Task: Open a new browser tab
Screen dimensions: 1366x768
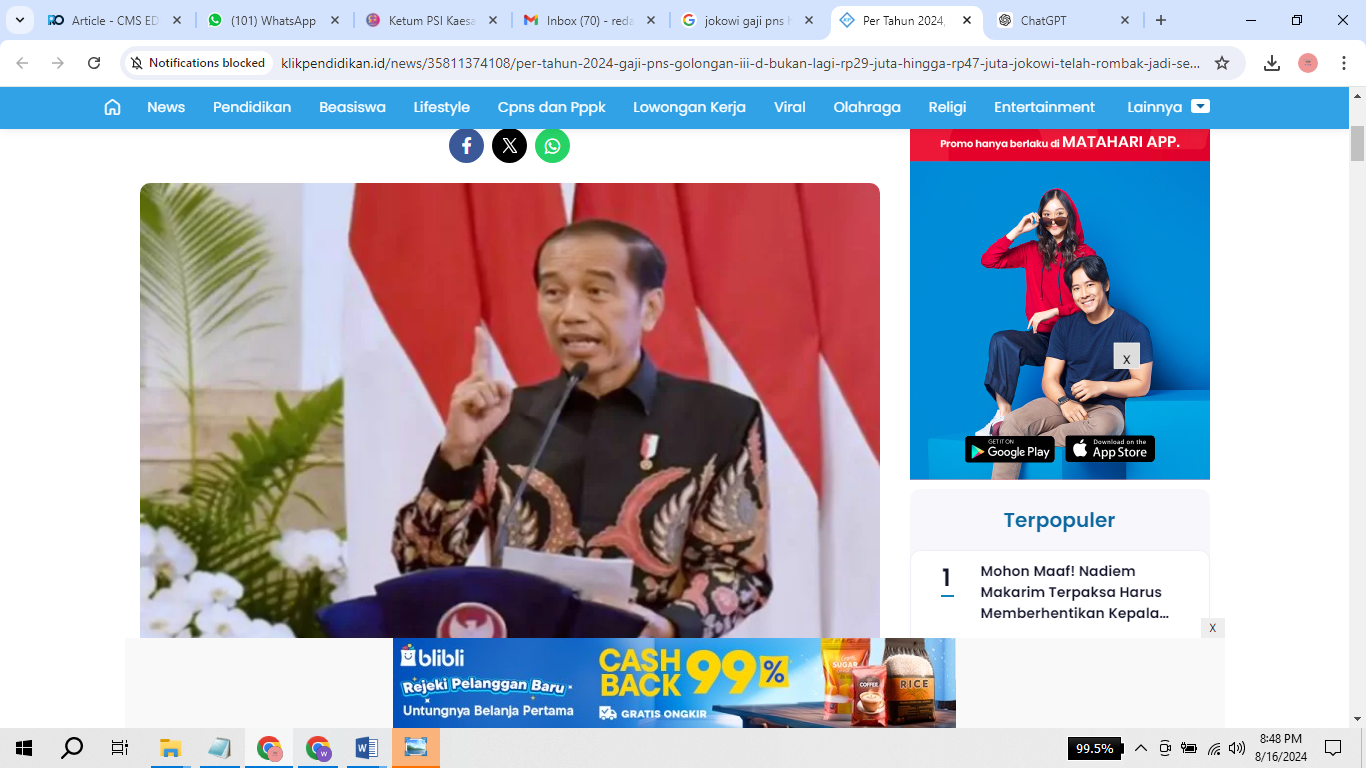Action: pos(1161,20)
